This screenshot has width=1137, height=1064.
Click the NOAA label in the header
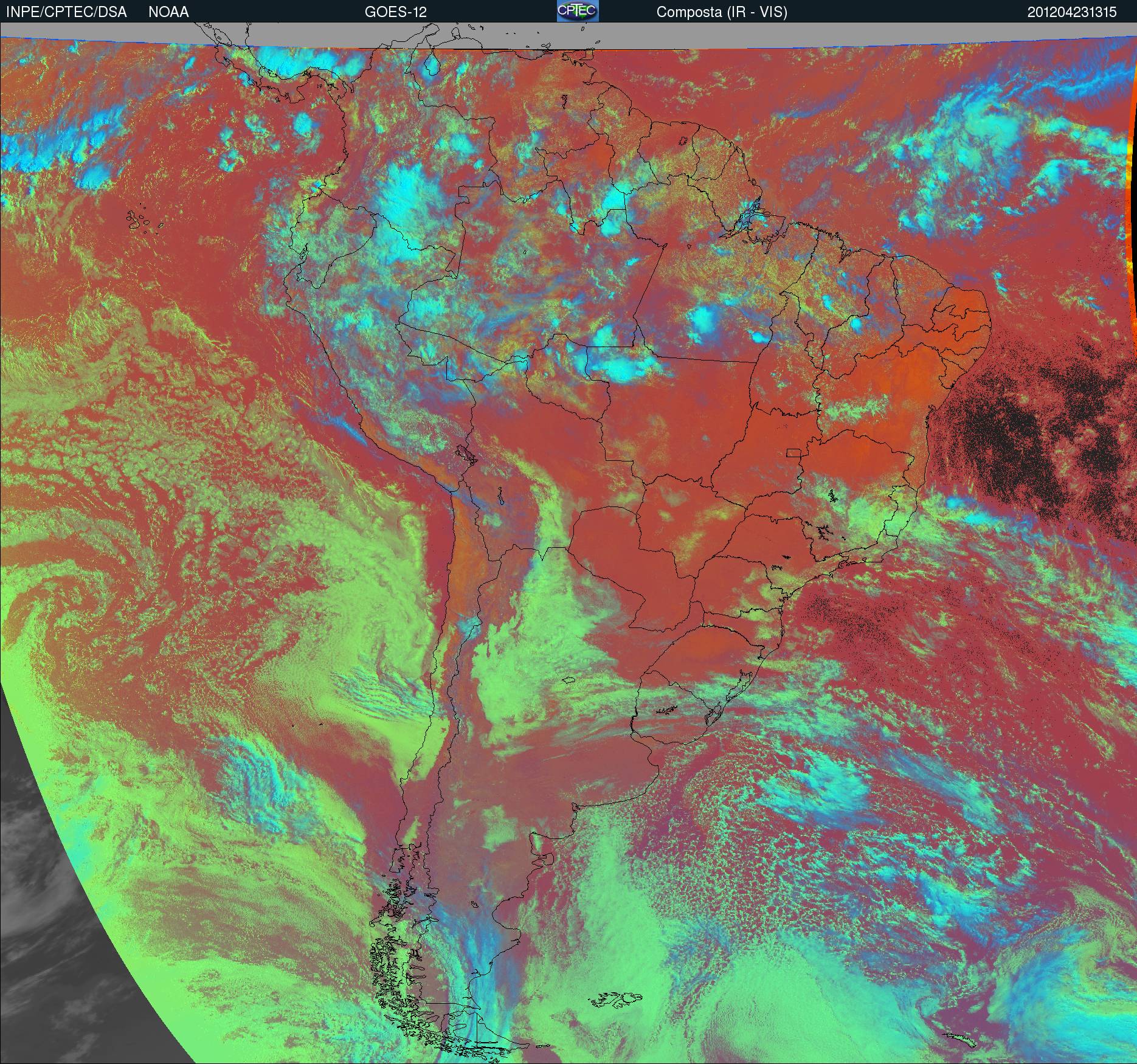168,12
